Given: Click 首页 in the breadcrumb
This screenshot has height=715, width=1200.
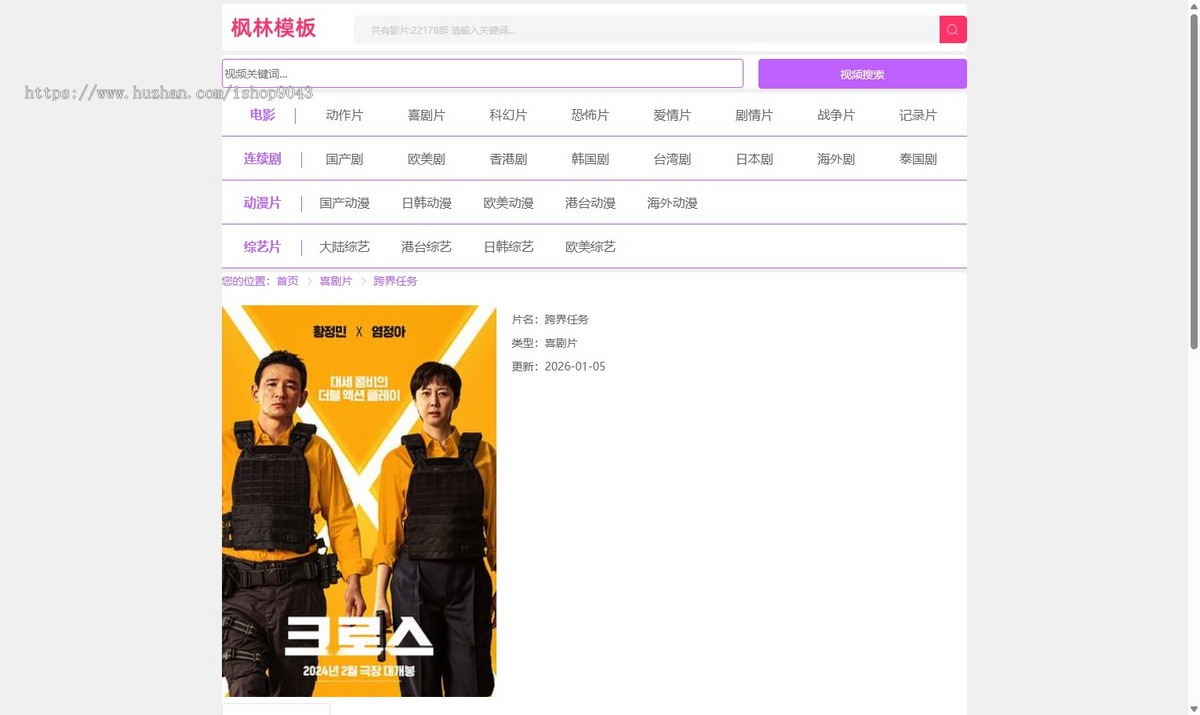Looking at the screenshot, I should click(x=287, y=281).
